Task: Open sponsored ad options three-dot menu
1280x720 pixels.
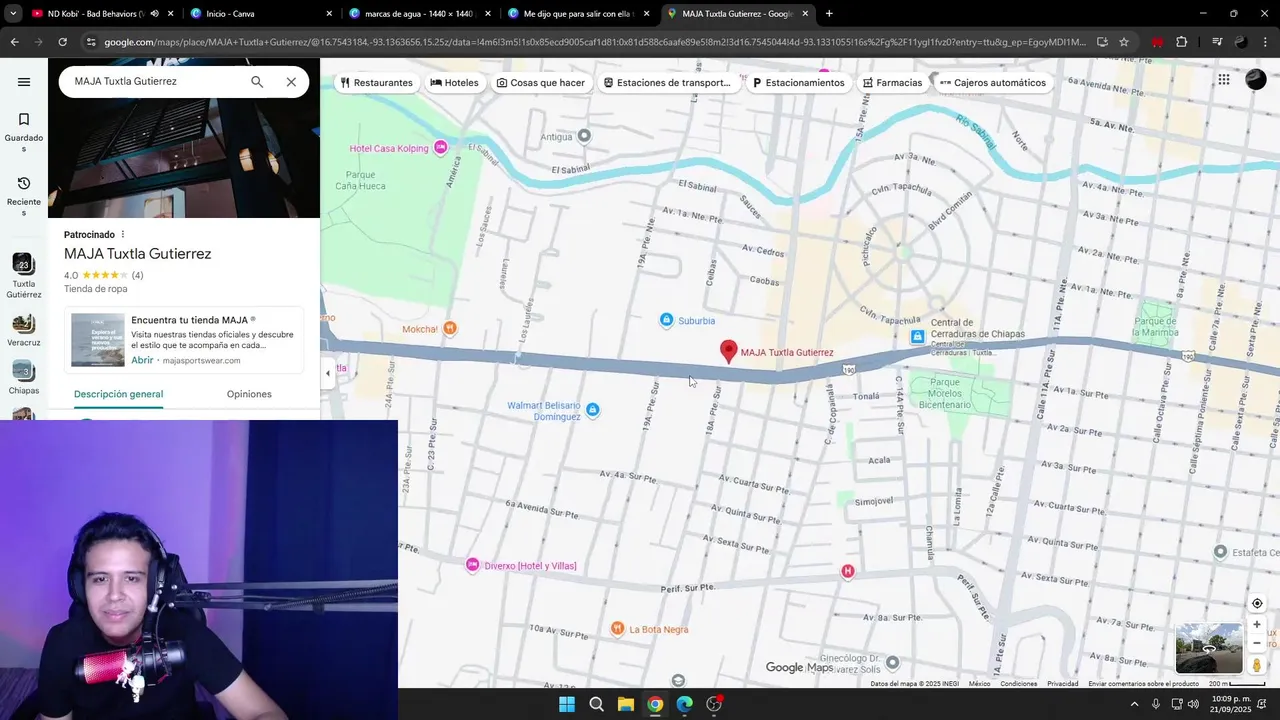Action: pos(123,235)
